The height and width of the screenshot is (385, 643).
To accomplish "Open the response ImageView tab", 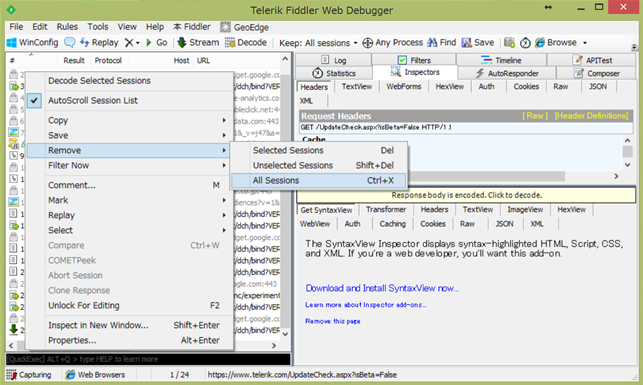I will [525, 210].
